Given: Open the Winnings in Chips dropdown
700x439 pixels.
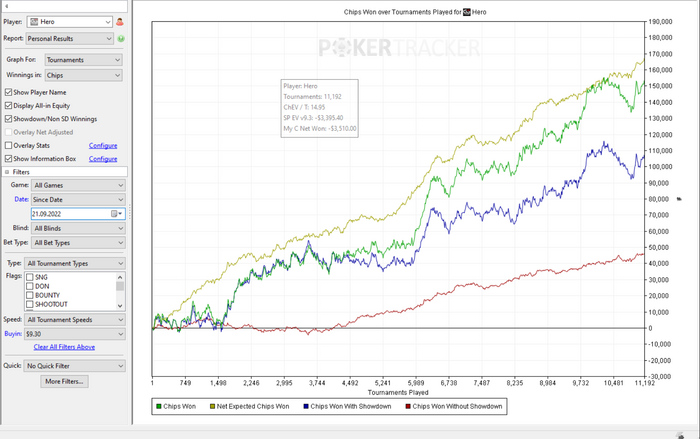Looking at the screenshot, I should click(83, 75).
